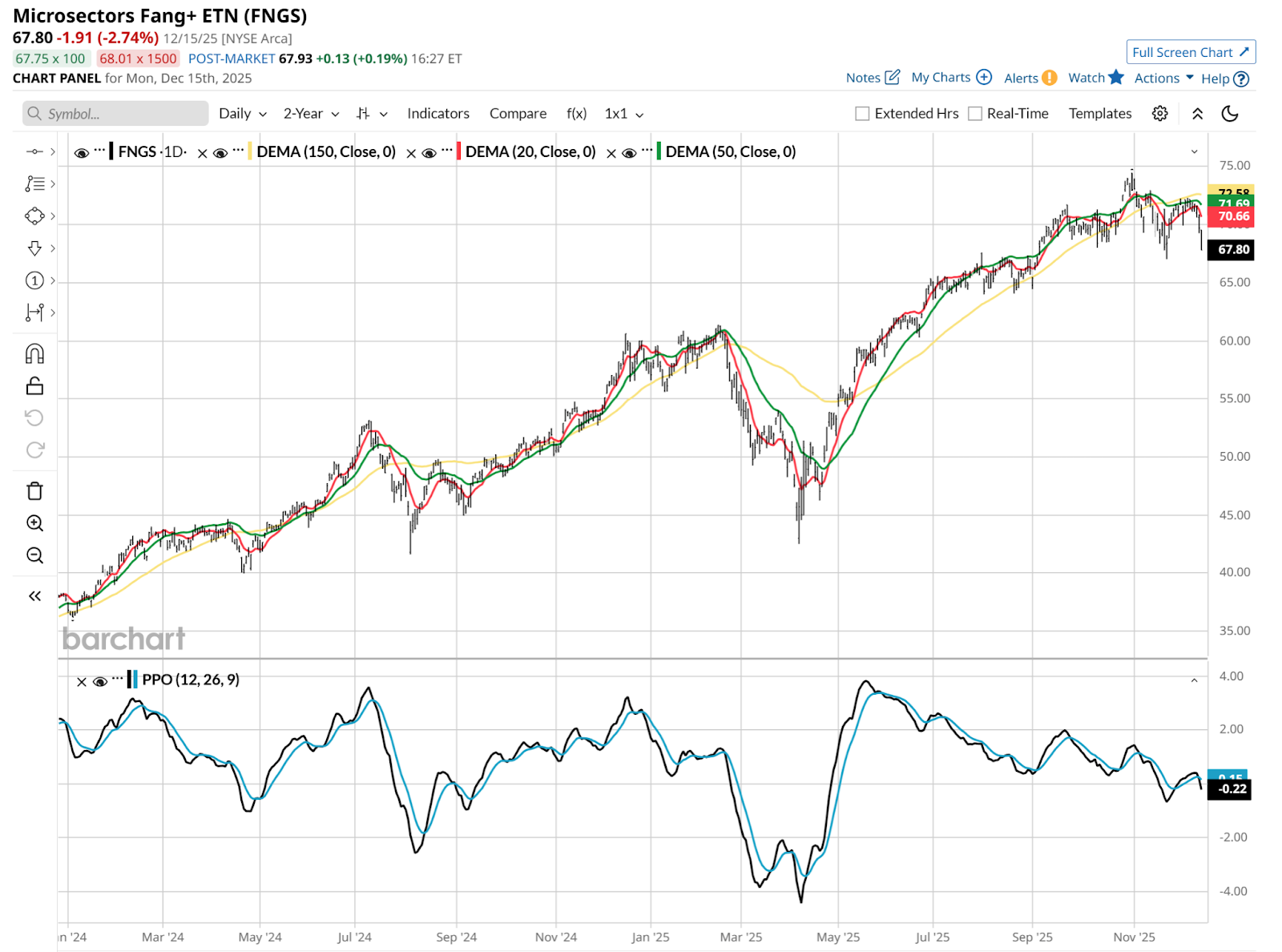Switch to dark mode moon icon
1282x952 pixels.
(1230, 114)
